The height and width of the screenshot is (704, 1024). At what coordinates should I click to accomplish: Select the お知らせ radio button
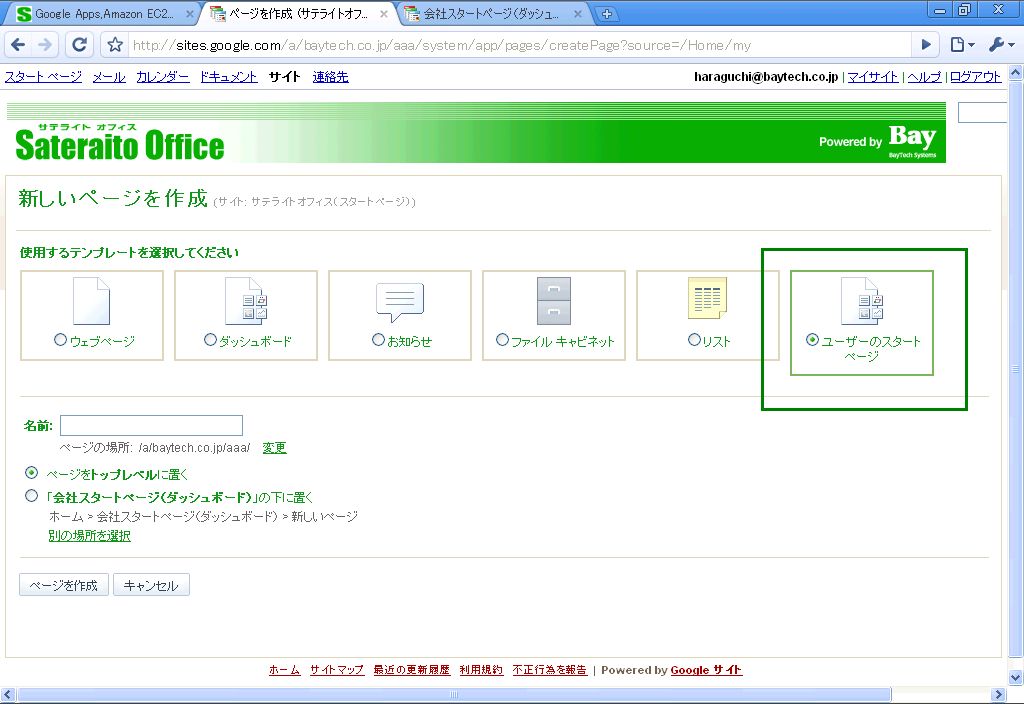click(x=378, y=340)
